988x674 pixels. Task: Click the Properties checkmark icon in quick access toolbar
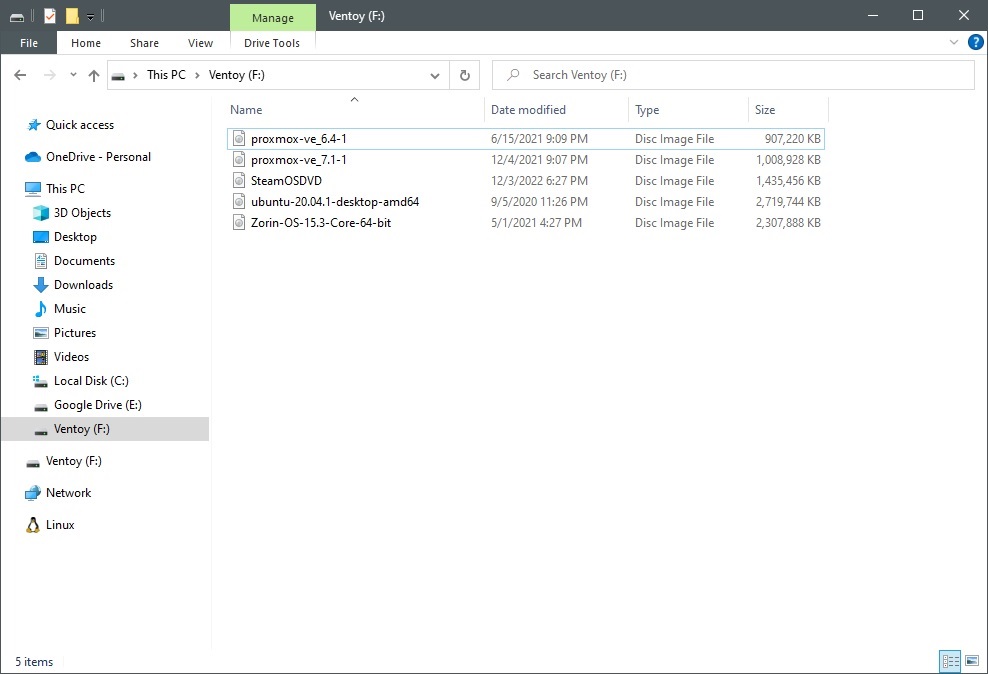pyautogui.click(x=50, y=16)
